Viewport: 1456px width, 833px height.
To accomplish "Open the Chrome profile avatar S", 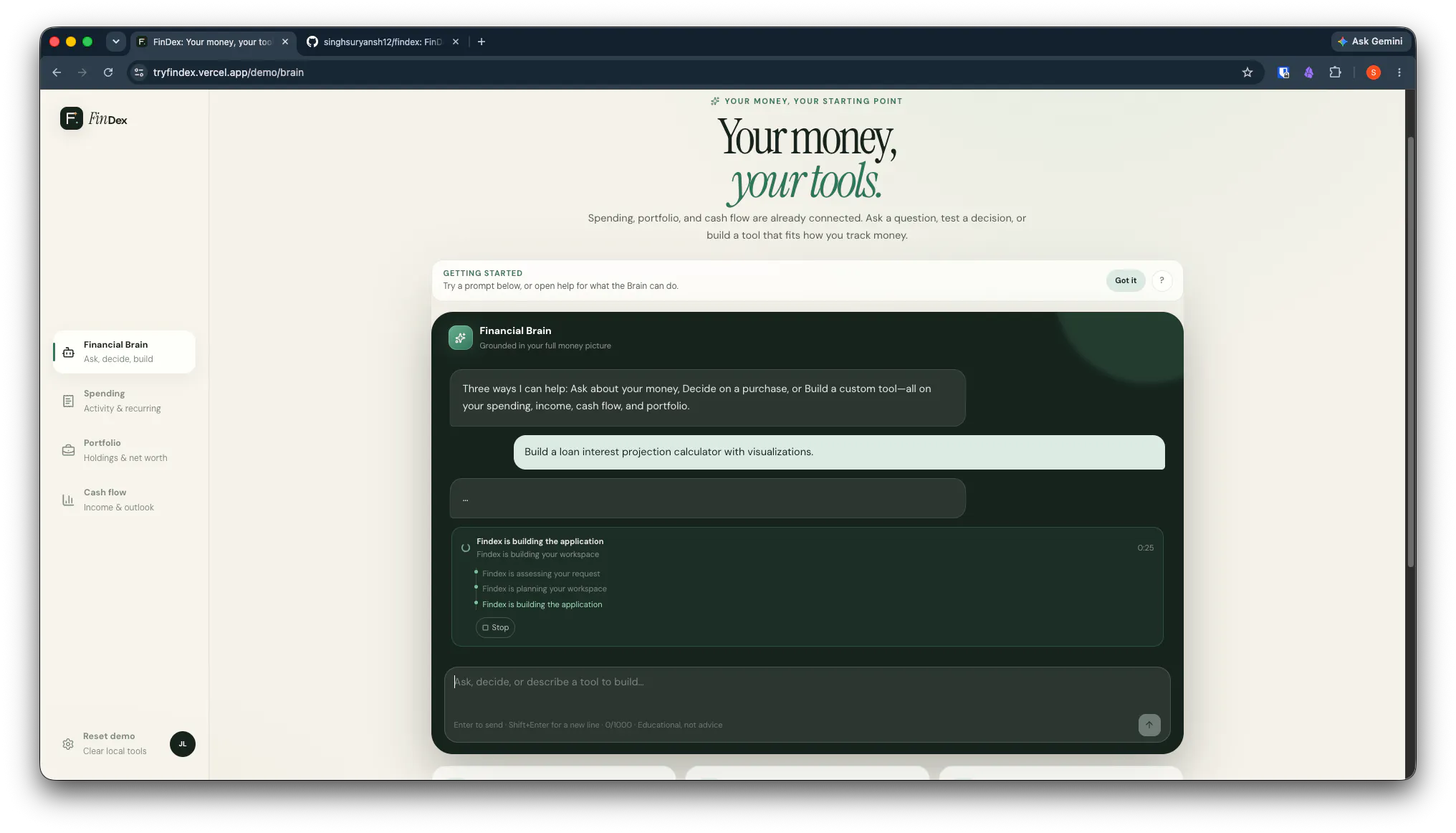I will tap(1374, 72).
